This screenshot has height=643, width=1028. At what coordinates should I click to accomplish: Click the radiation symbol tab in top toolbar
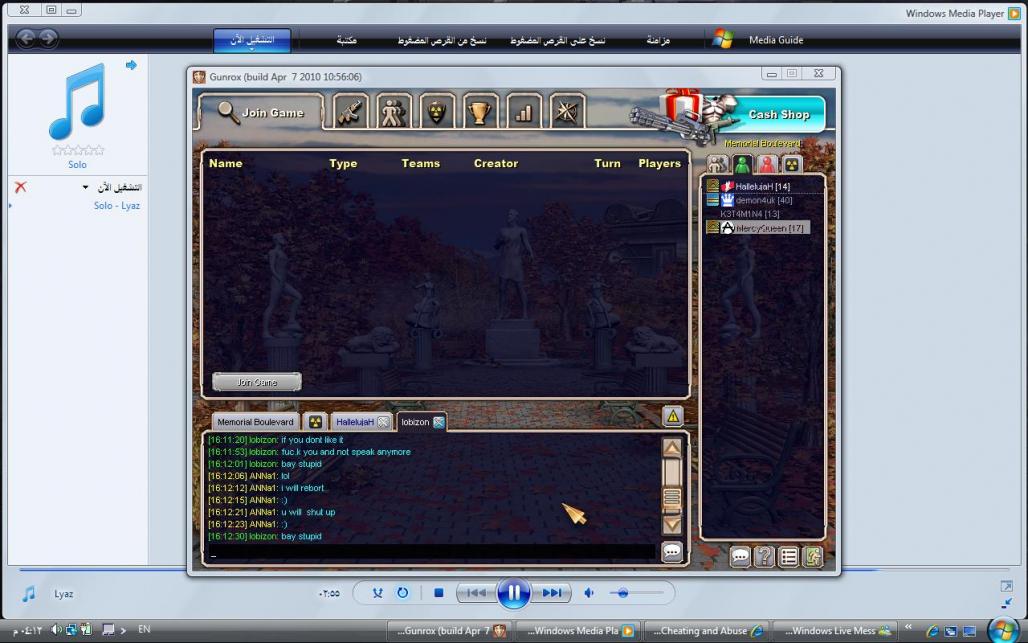[437, 112]
